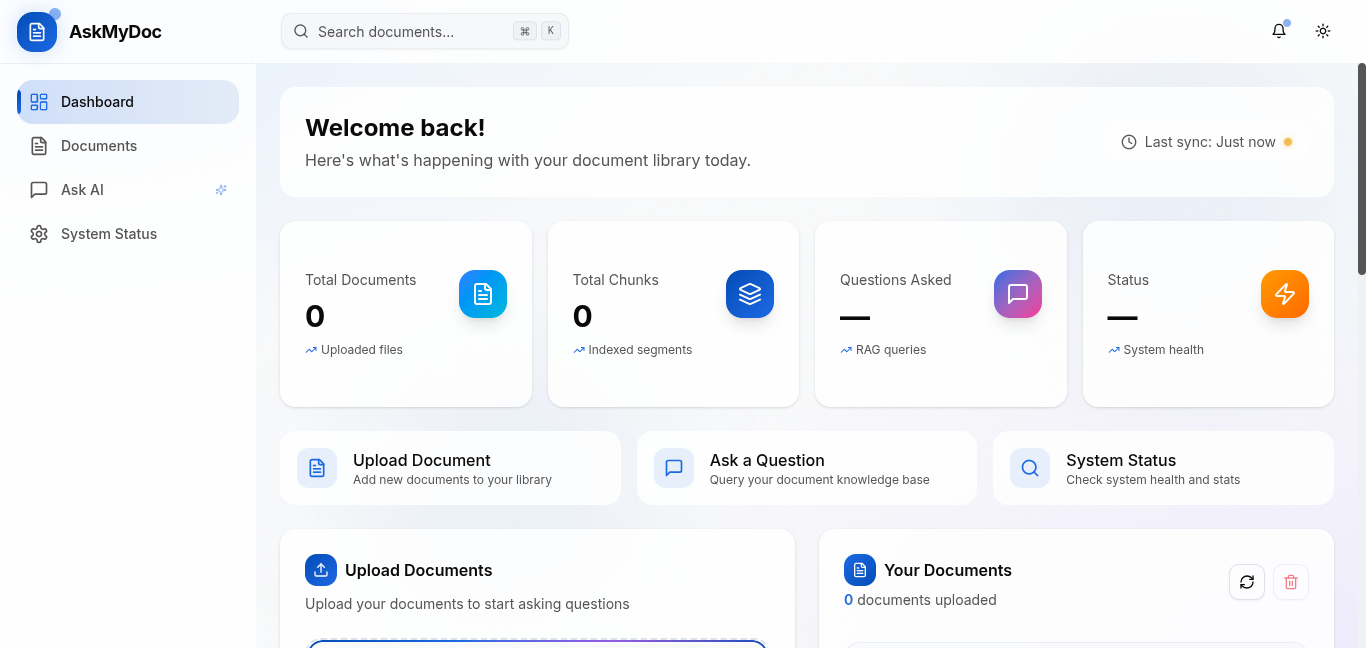Click the chat bubble icon on Questions Asked card
The width and height of the screenshot is (1366, 648).
click(1017, 294)
